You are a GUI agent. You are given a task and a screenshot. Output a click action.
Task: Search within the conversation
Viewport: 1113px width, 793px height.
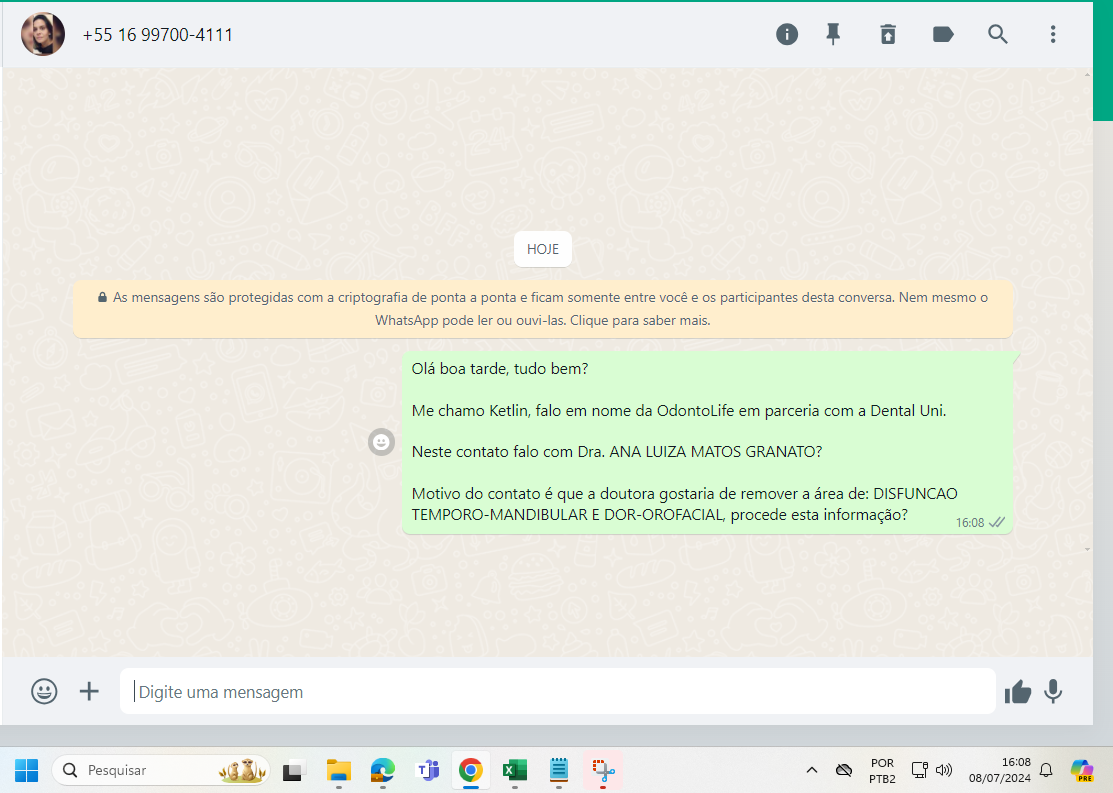click(x=997, y=34)
